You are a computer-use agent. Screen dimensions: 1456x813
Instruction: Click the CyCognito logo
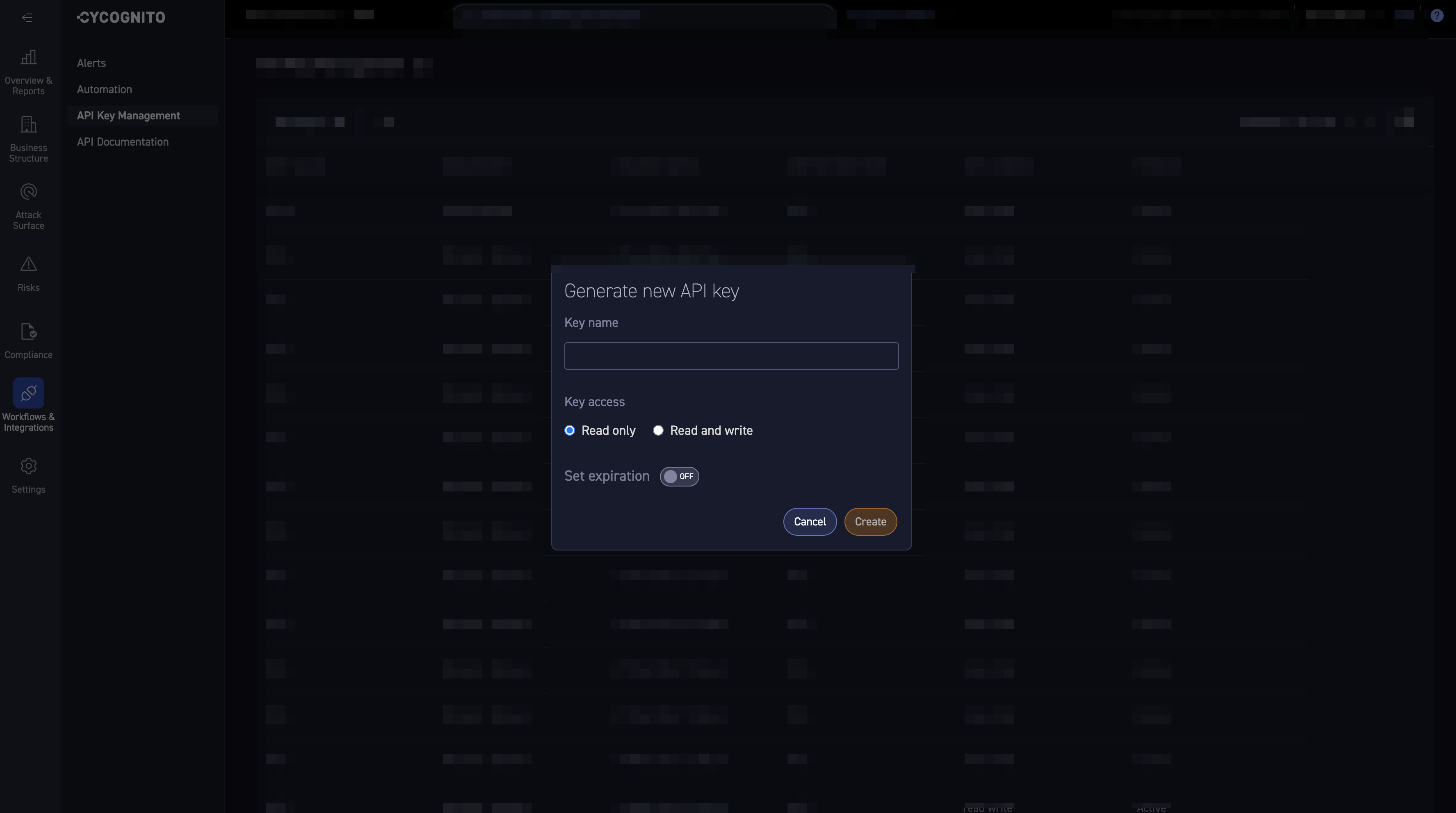[121, 17]
